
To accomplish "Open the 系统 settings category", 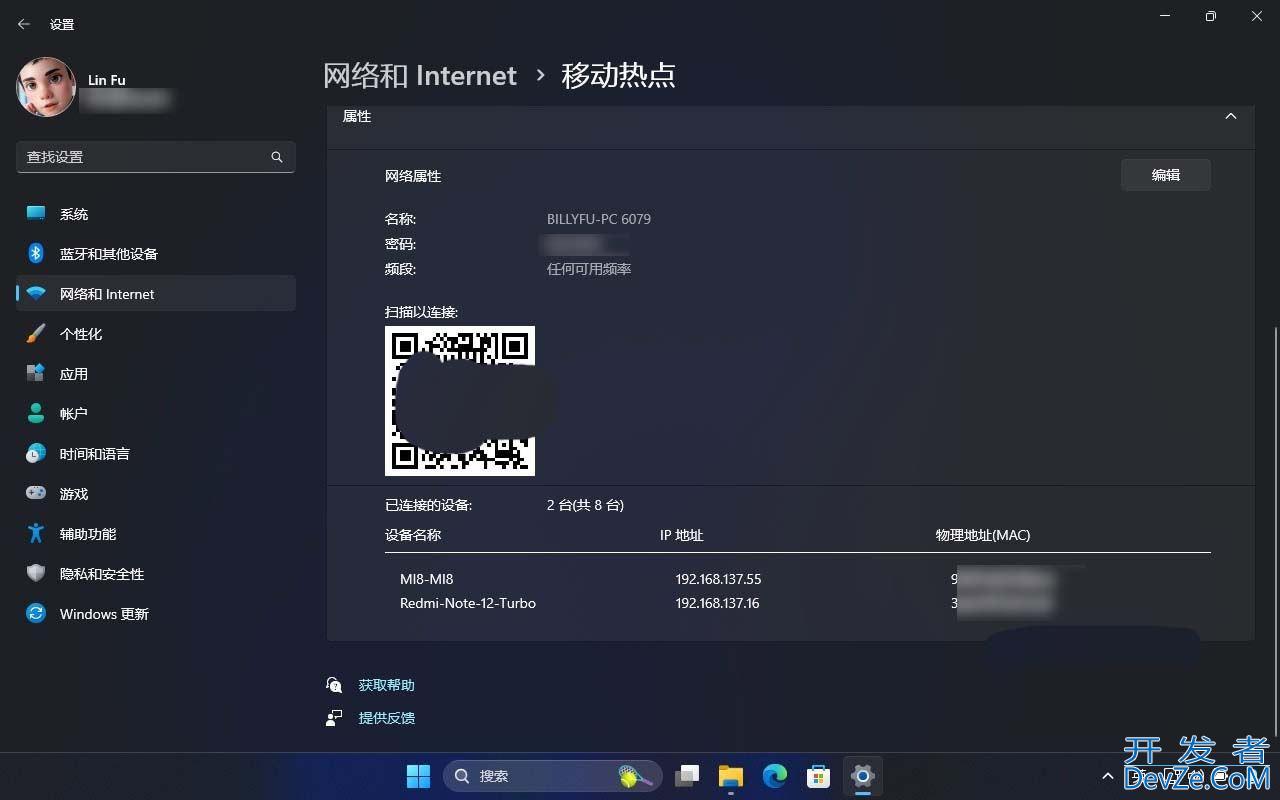I will coord(156,214).
